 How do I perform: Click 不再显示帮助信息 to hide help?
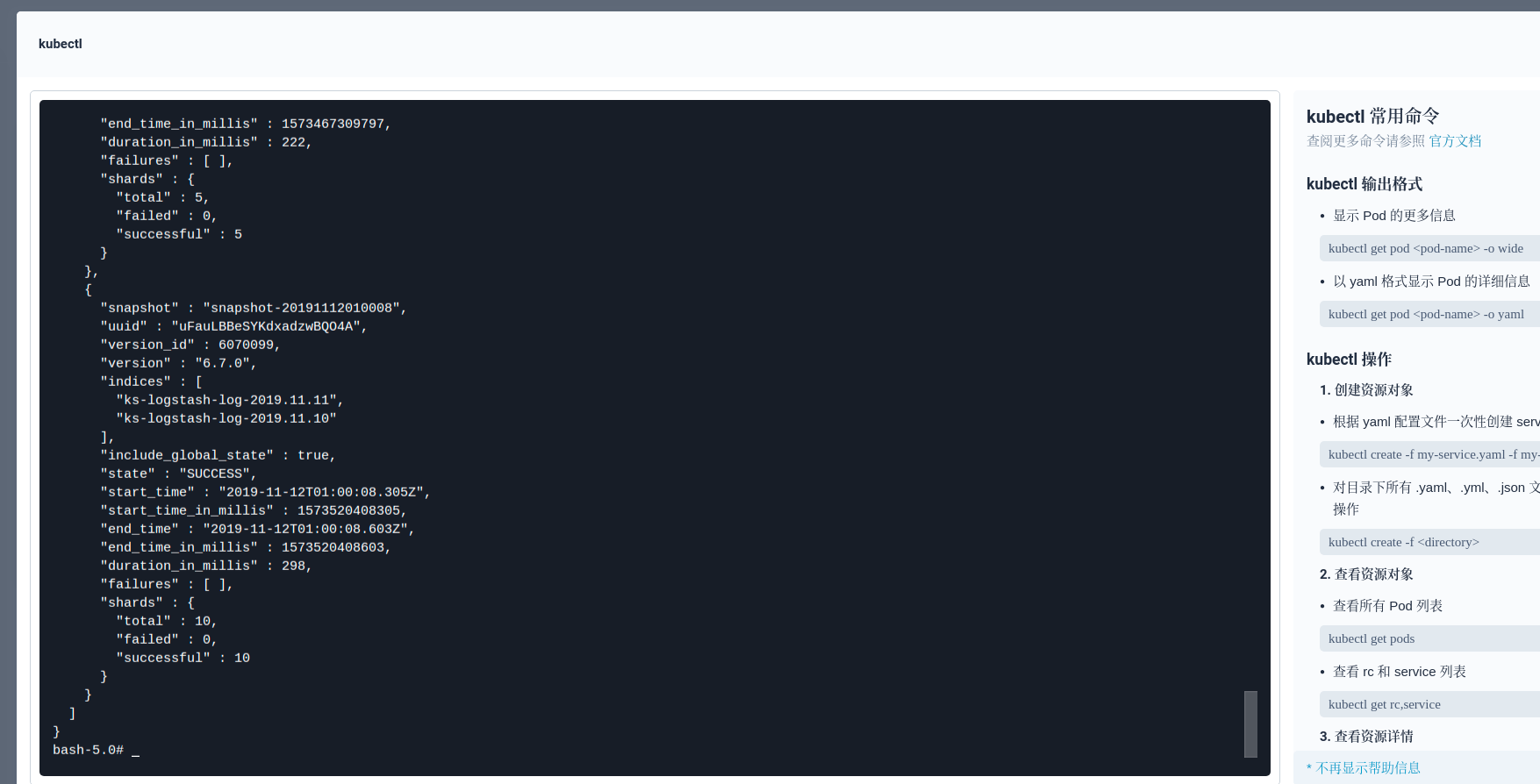coord(1367,767)
